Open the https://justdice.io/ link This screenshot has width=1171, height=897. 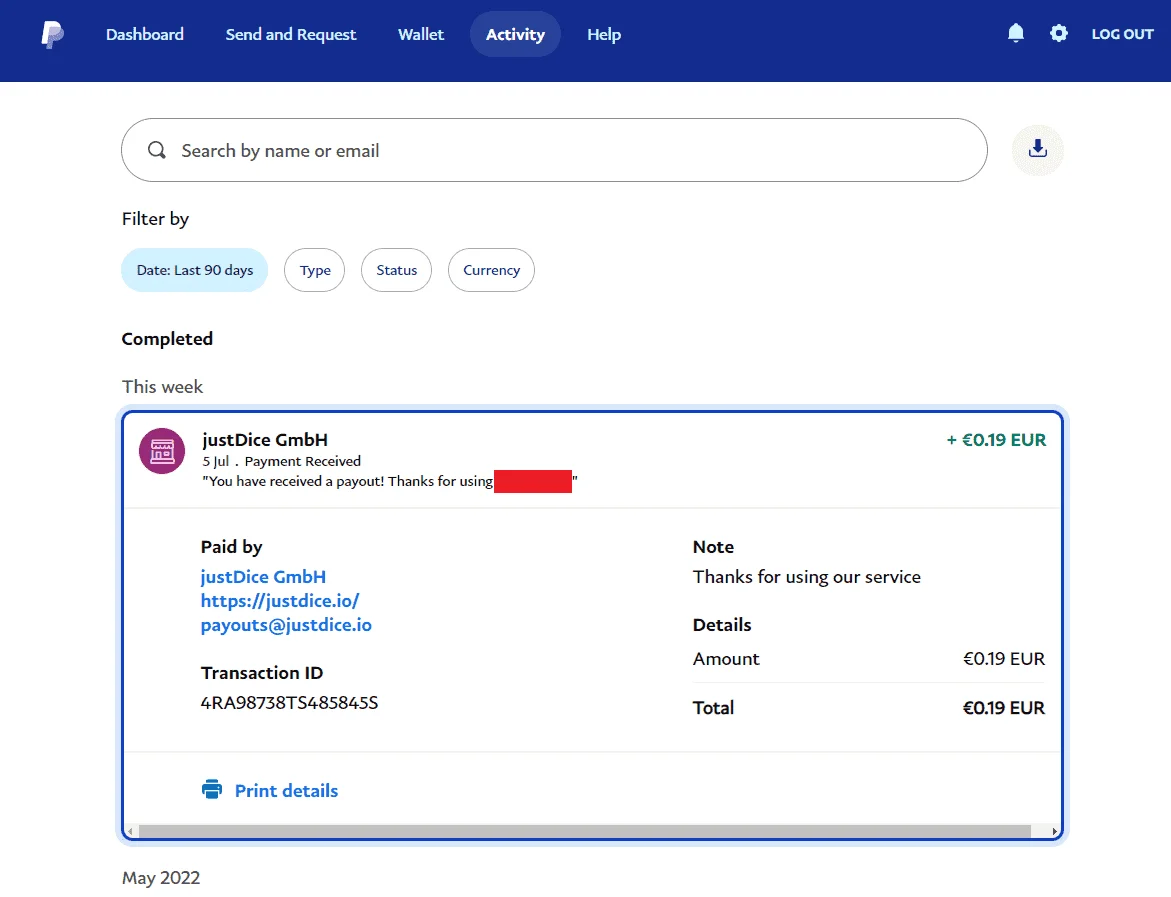280,600
